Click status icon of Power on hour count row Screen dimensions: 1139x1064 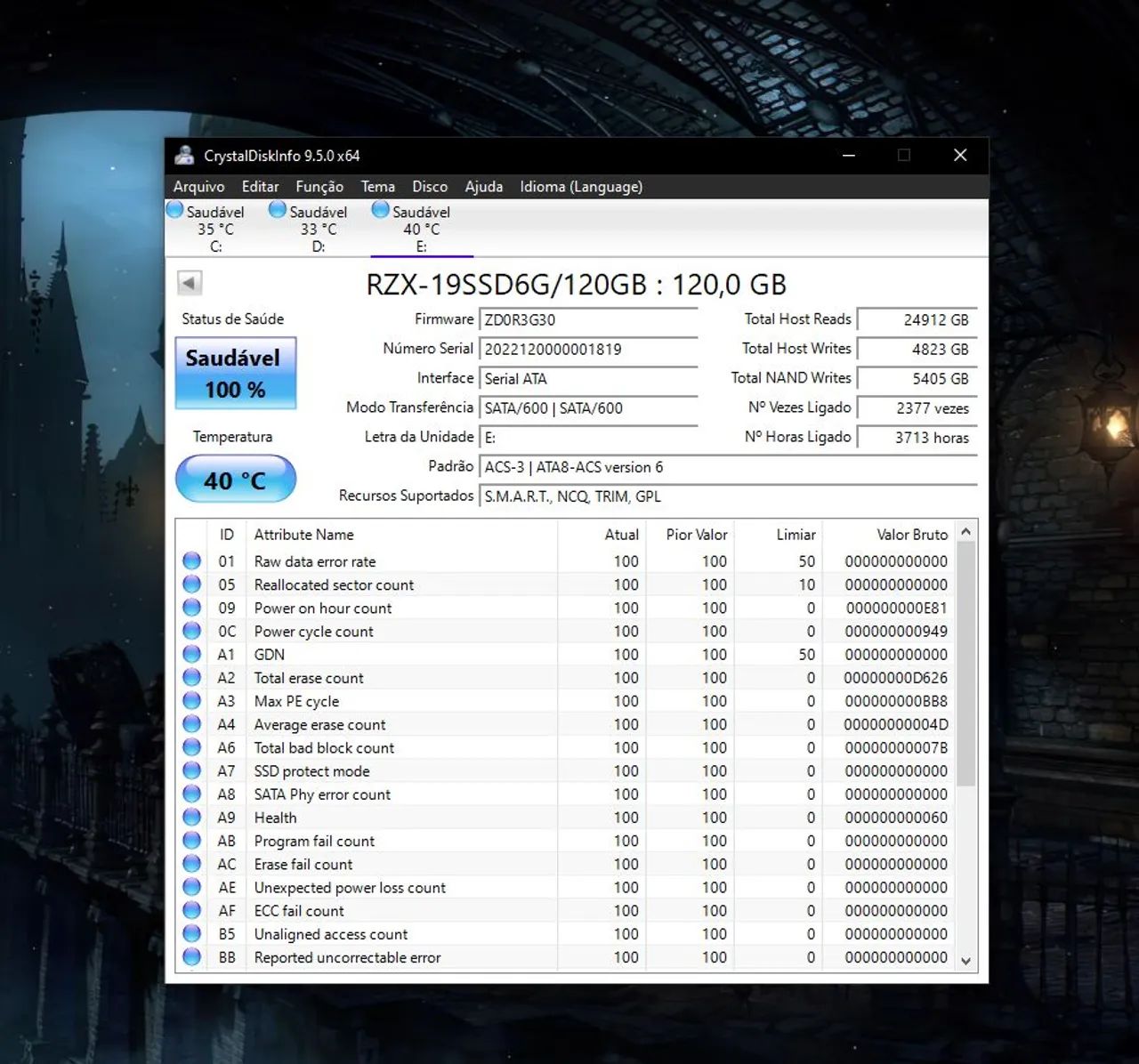click(191, 607)
